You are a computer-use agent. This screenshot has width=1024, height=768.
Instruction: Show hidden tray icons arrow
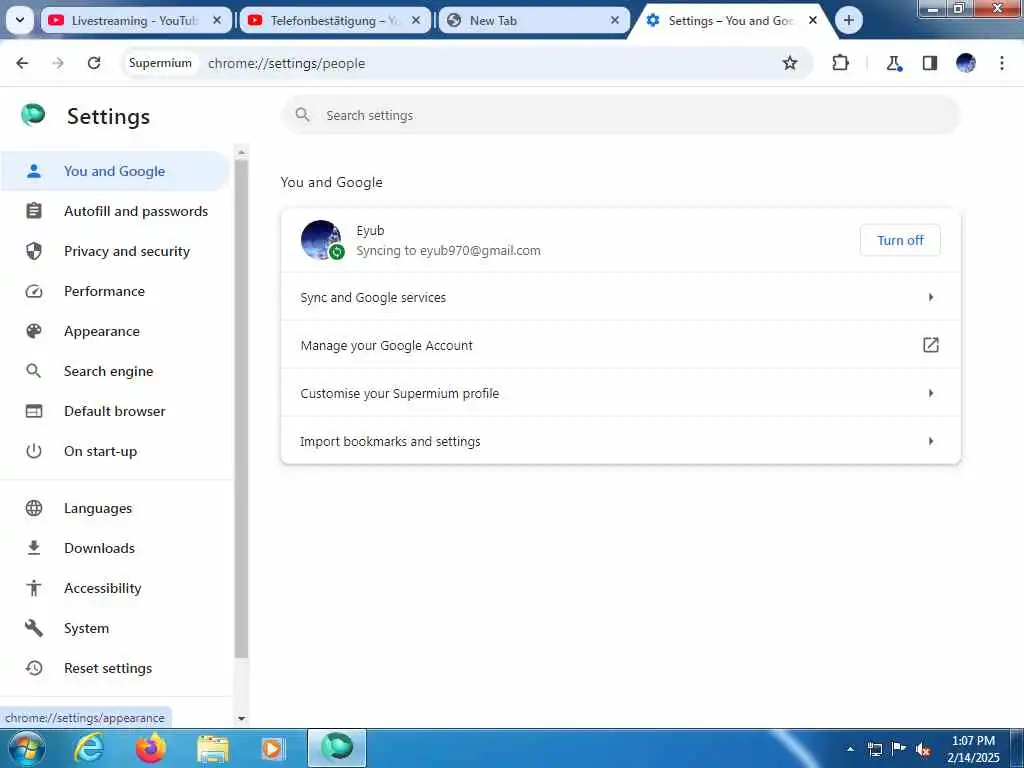[850, 749]
